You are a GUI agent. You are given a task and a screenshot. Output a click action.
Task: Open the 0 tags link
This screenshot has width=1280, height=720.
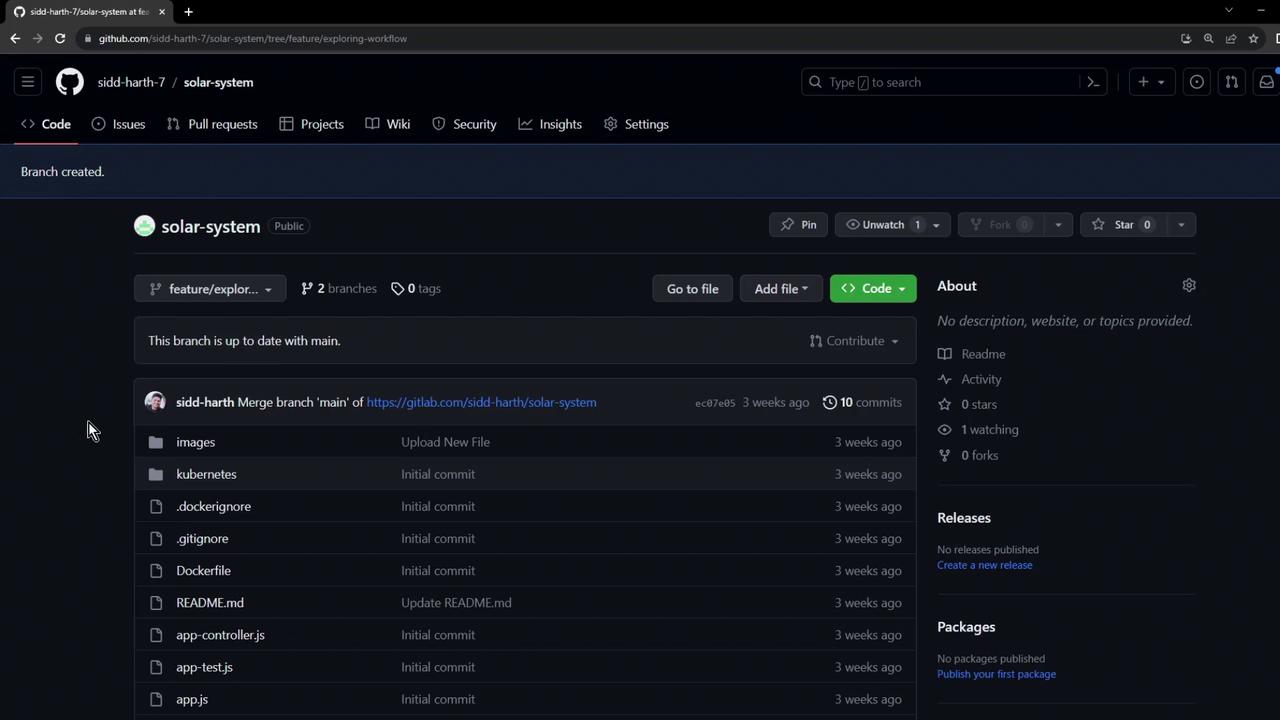tap(416, 289)
